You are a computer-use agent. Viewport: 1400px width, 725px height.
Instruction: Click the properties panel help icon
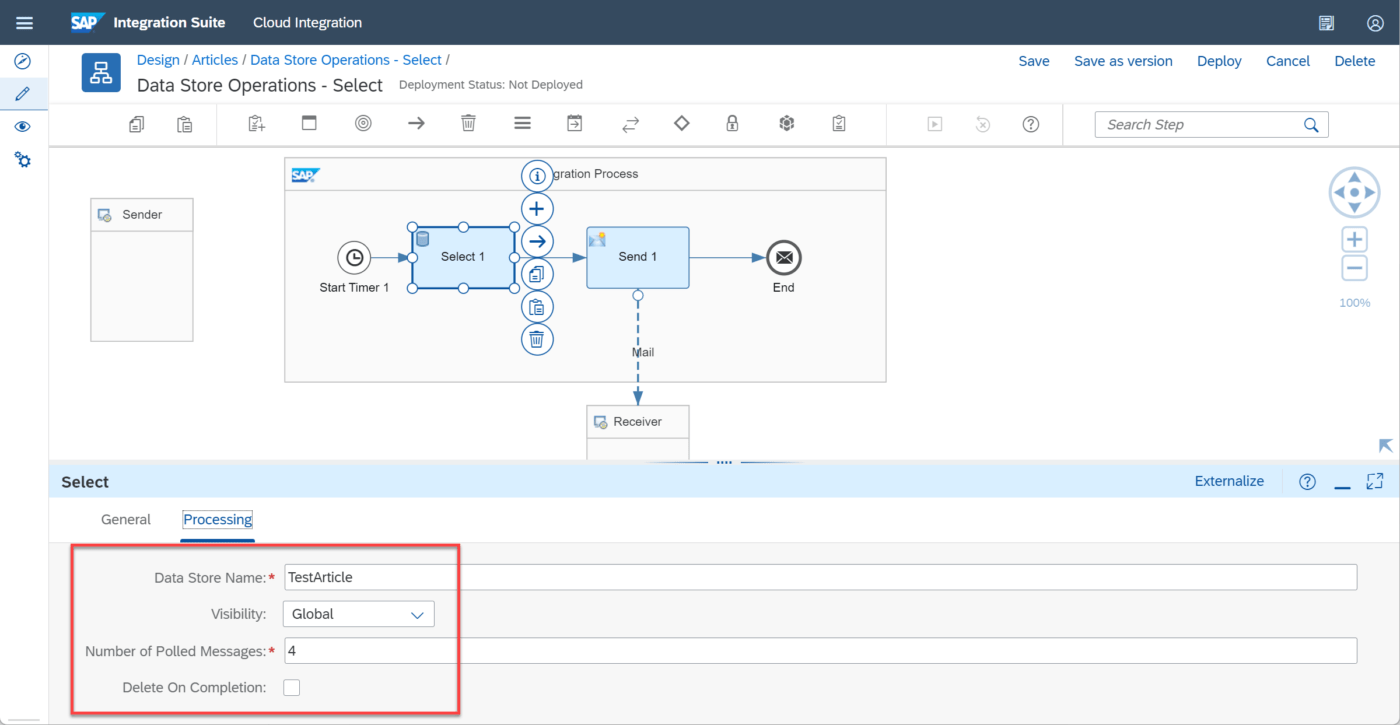[x=1307, y=482]
